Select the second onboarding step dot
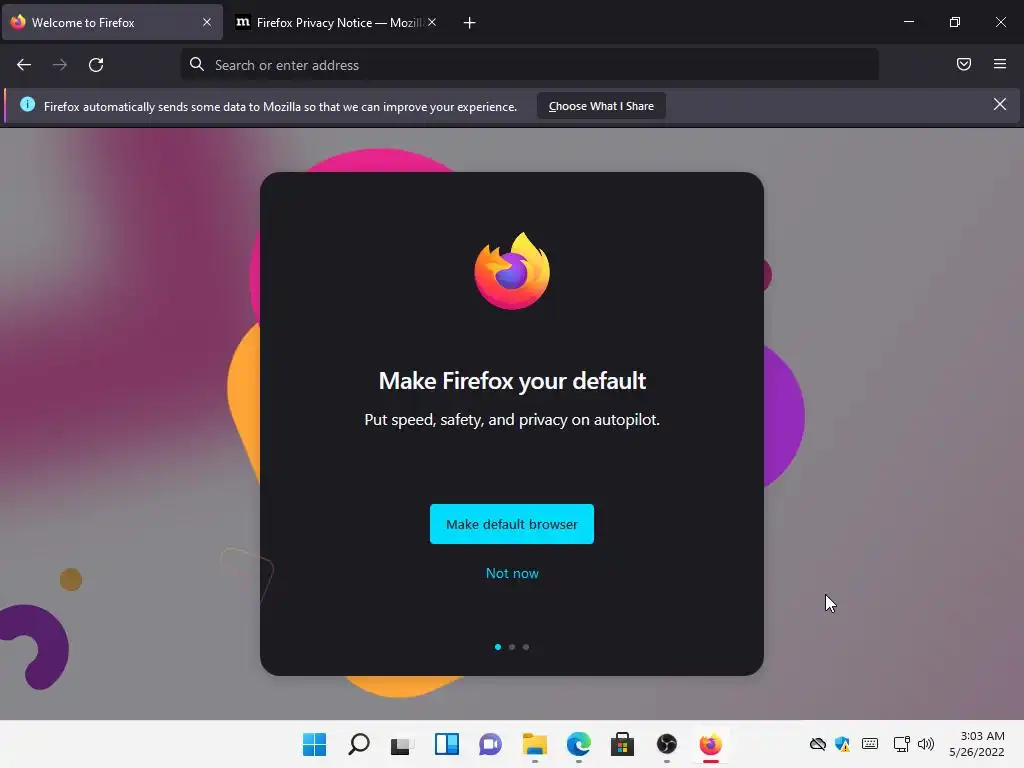 click(512, 647)
